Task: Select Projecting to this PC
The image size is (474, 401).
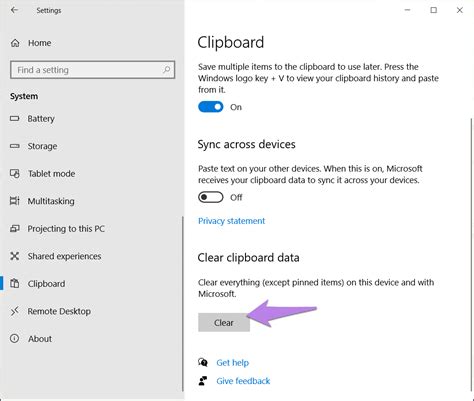Action: click(x=66, y=229)
